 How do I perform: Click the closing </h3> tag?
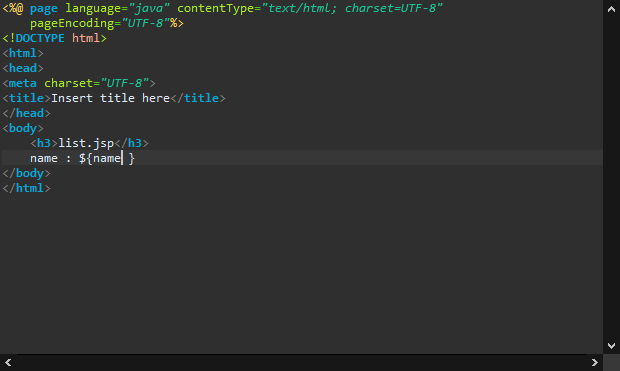pyautogui.click(x=131, y=144)
